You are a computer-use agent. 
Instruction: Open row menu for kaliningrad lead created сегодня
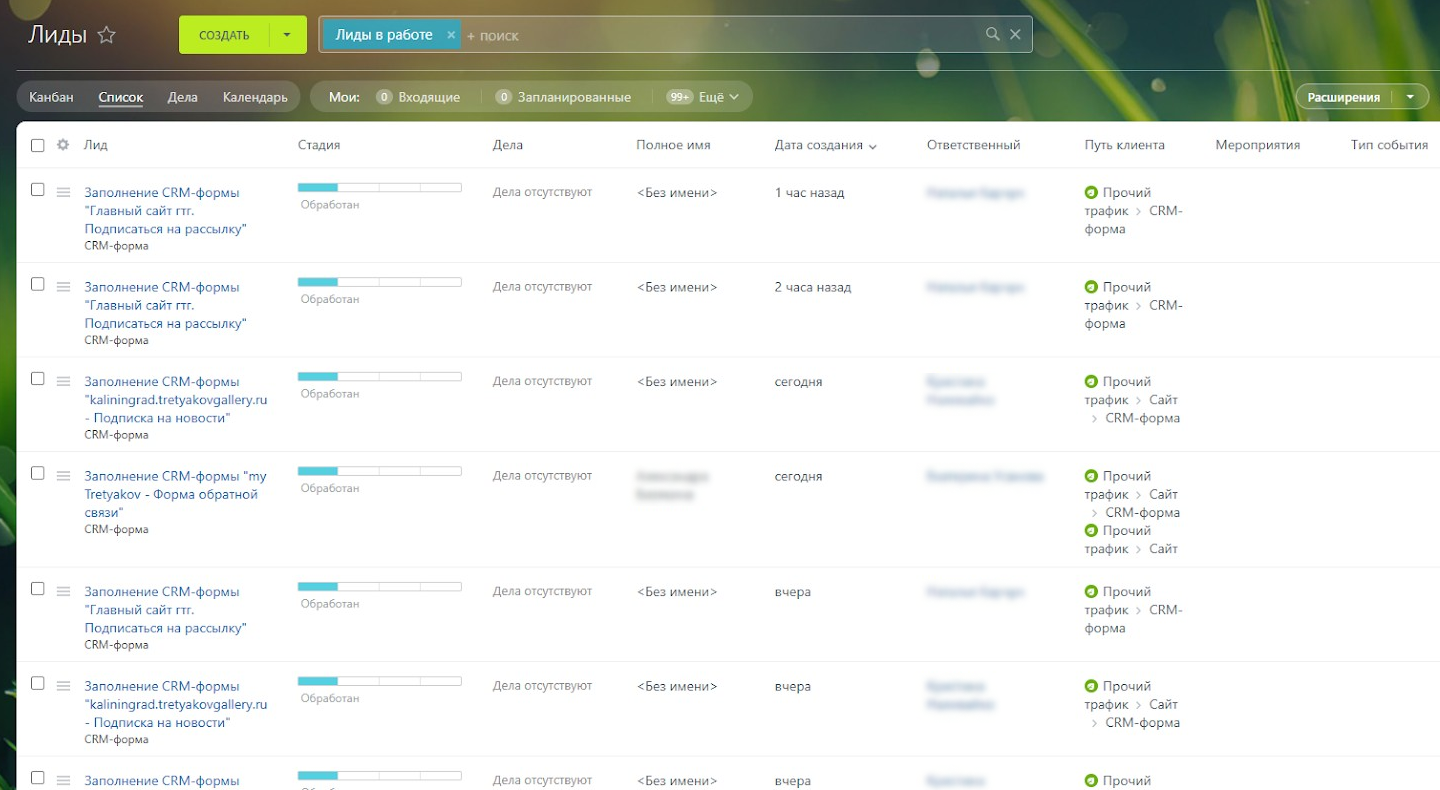pyautogui.click(x=63, y=381)
